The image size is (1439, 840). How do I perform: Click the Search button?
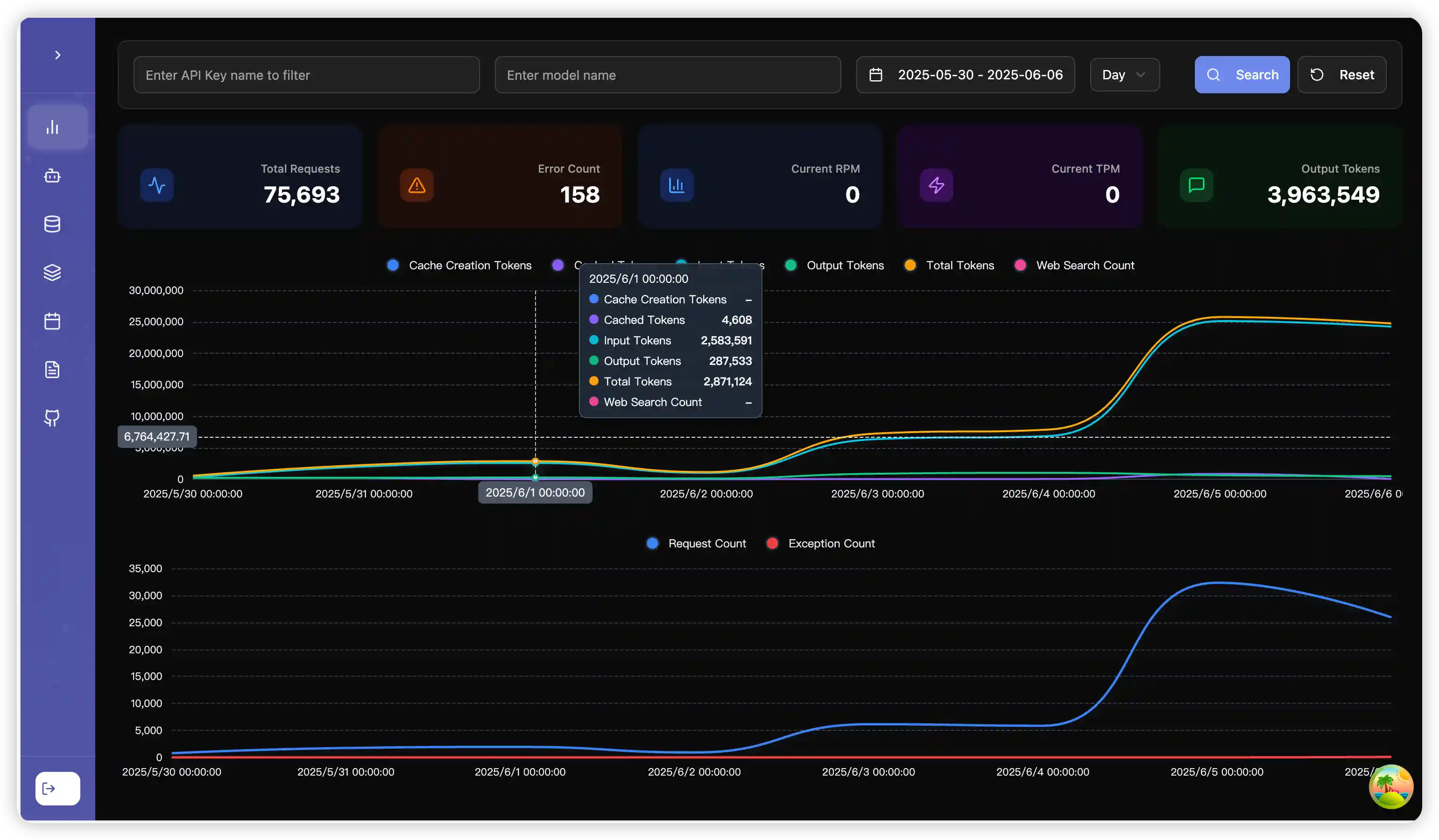[1241, 75]
